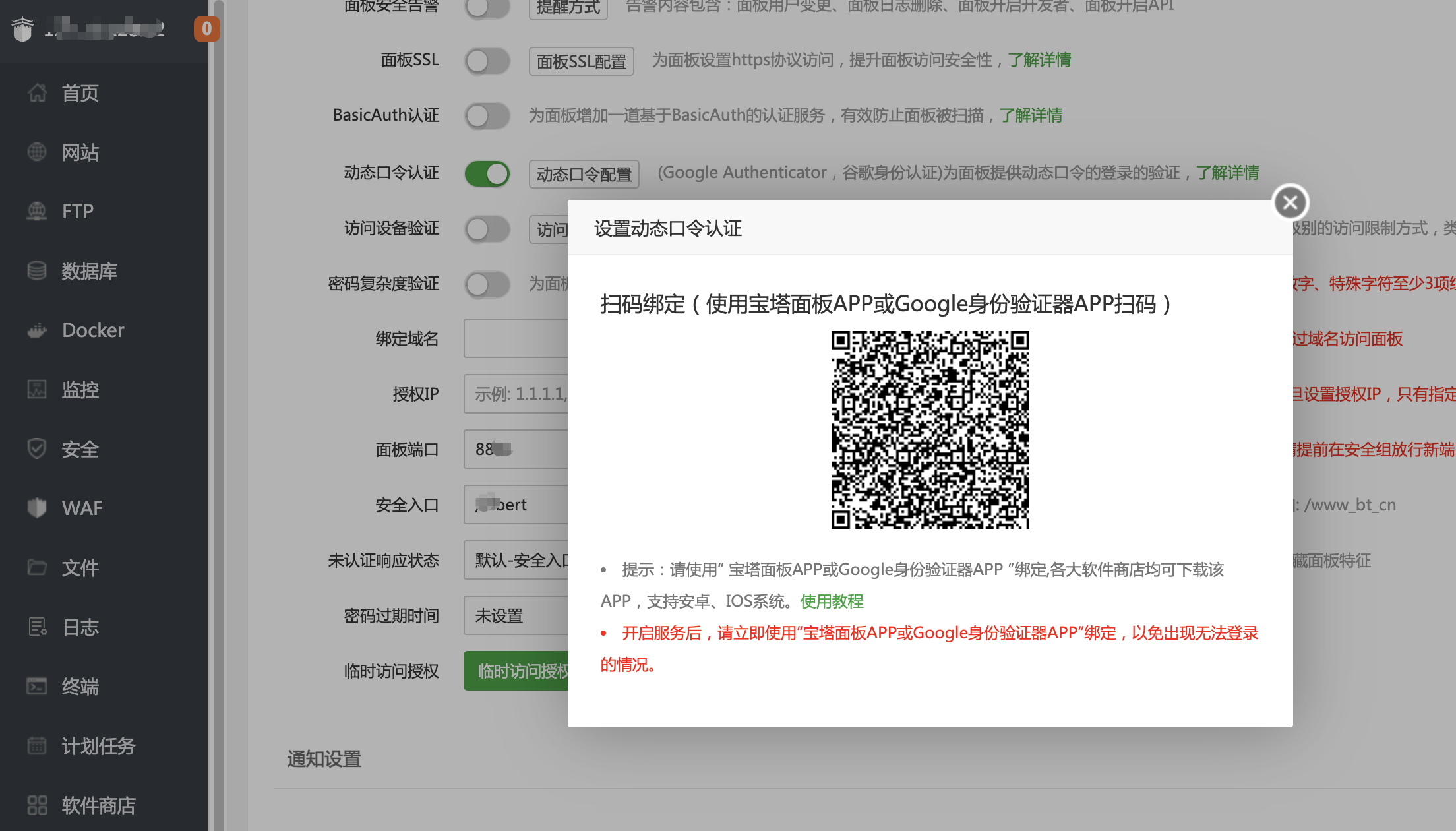Enable the BasicAuth认证 switch
This screenshot has width=1456, height=831.
tap(487, 115)
